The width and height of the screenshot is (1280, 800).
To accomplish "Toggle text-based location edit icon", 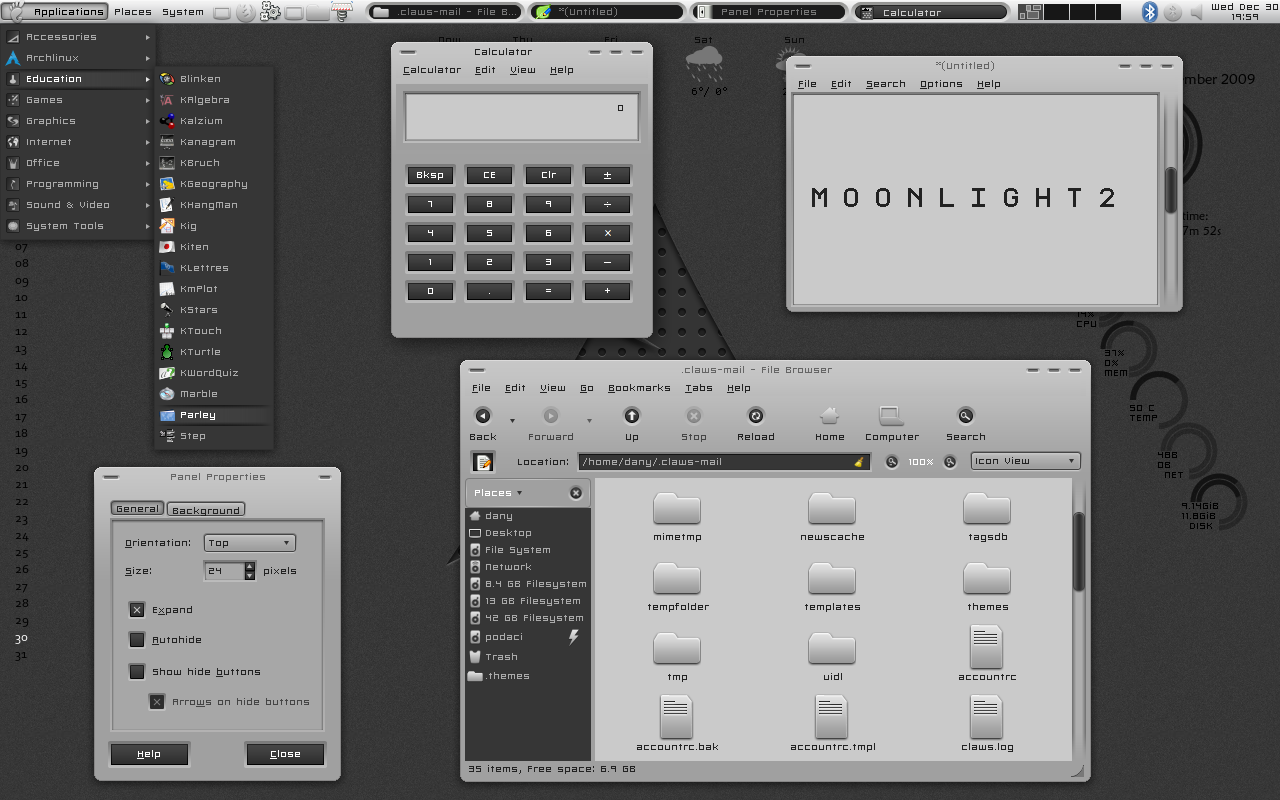I will point(484,462).
